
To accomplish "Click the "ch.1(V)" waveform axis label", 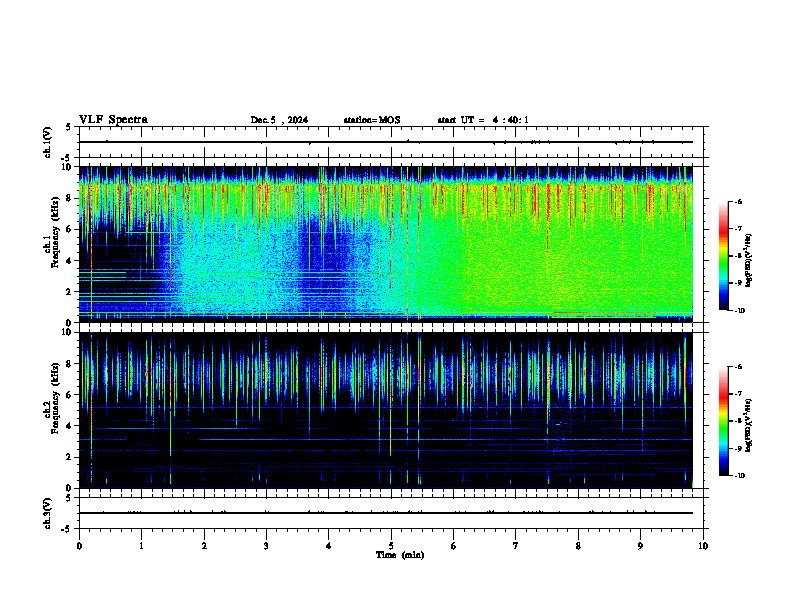I will pos(48,142).
